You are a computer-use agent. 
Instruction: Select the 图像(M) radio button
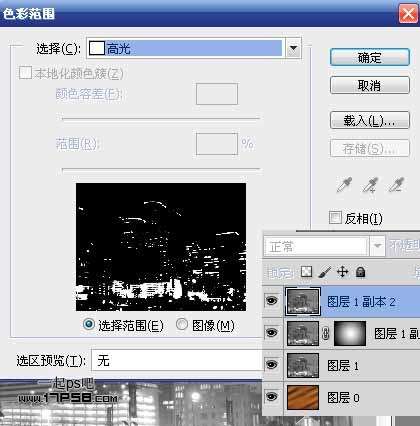[182, 324]
